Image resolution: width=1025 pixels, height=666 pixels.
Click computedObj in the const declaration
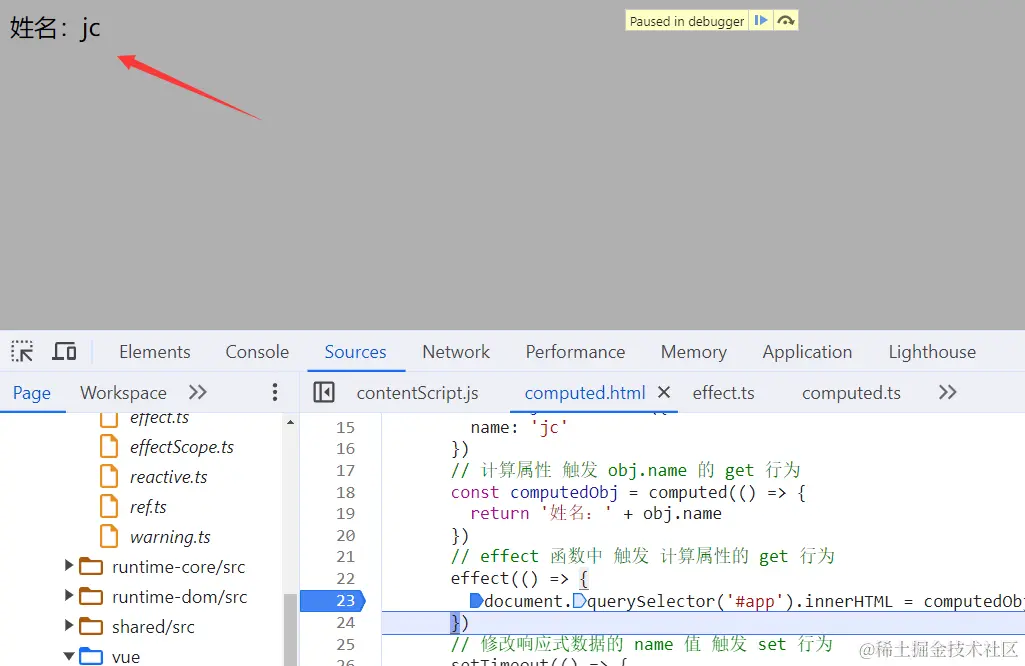563,492
